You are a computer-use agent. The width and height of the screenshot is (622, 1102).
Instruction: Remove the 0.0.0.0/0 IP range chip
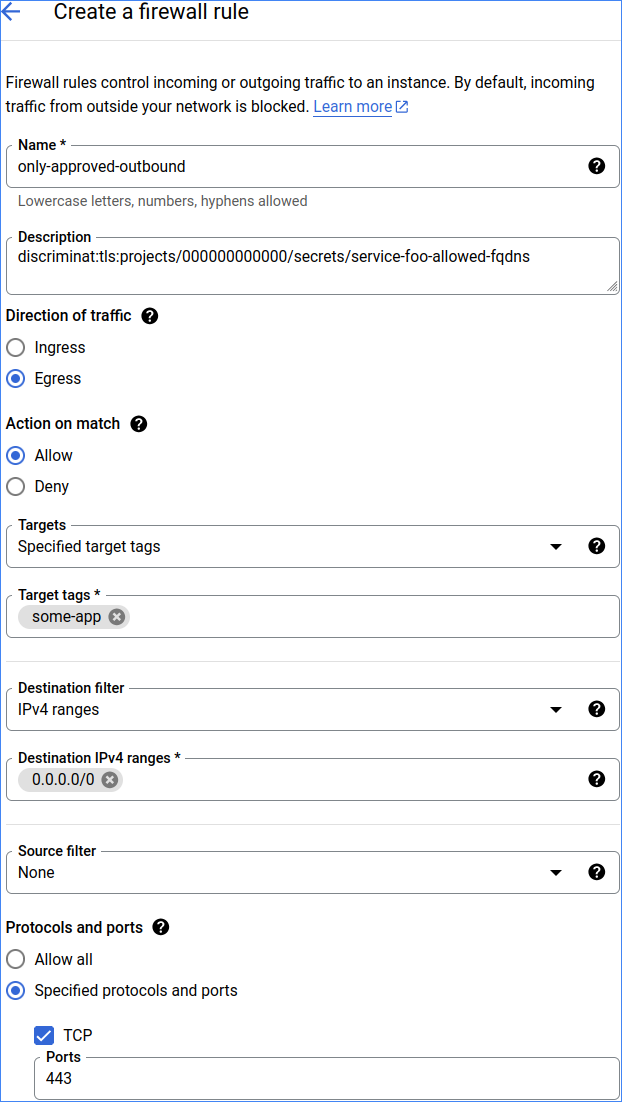click(x=110, y=780)
